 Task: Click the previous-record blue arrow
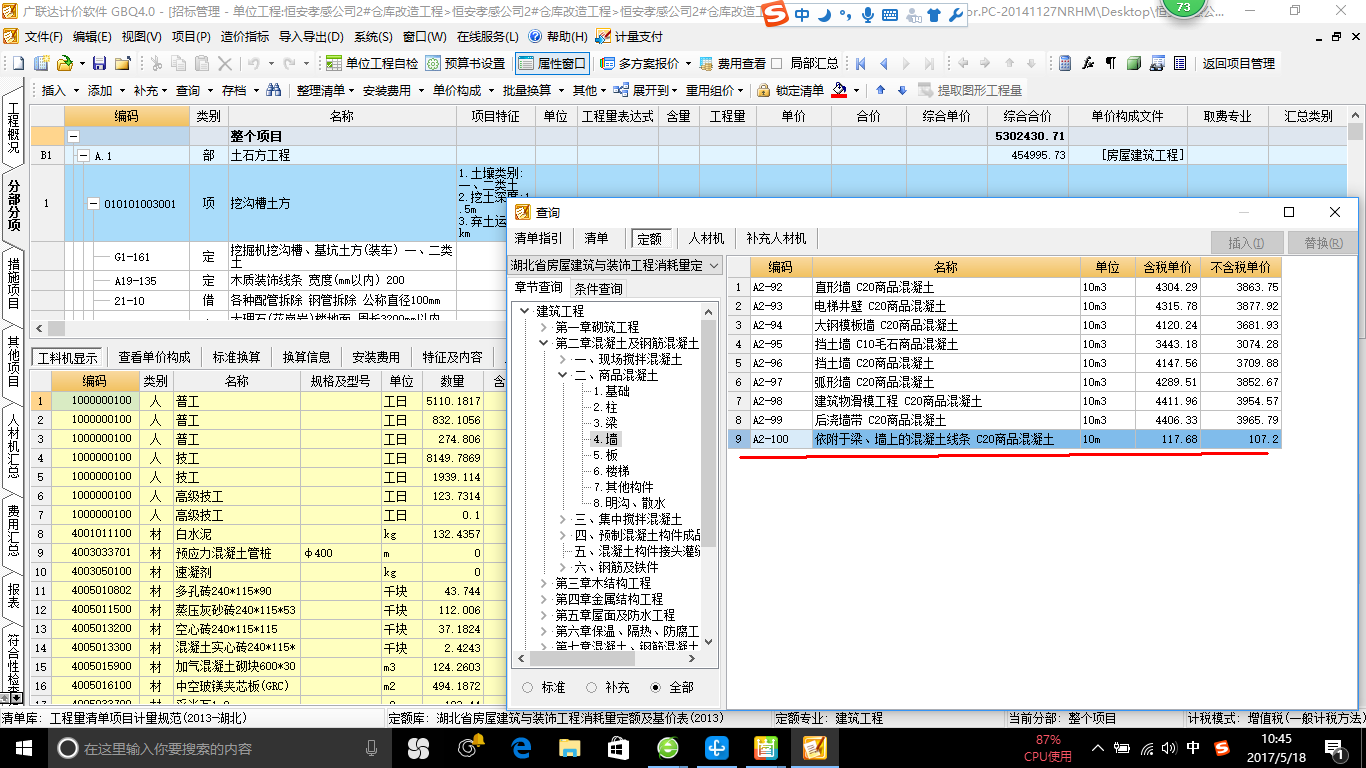(883, 63)
